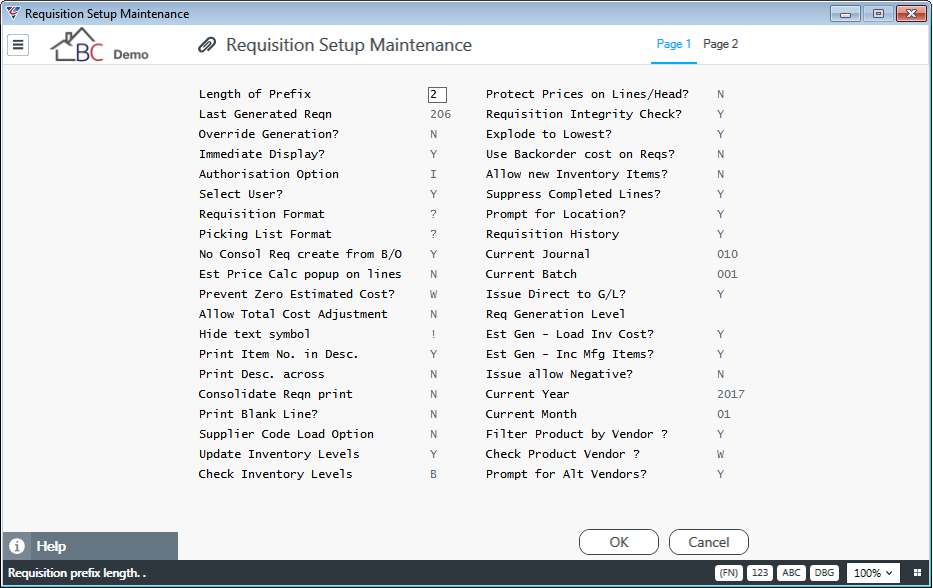Click the Cancel button
This screenshot has width=933, height=588.
click(x=709, y=542)
